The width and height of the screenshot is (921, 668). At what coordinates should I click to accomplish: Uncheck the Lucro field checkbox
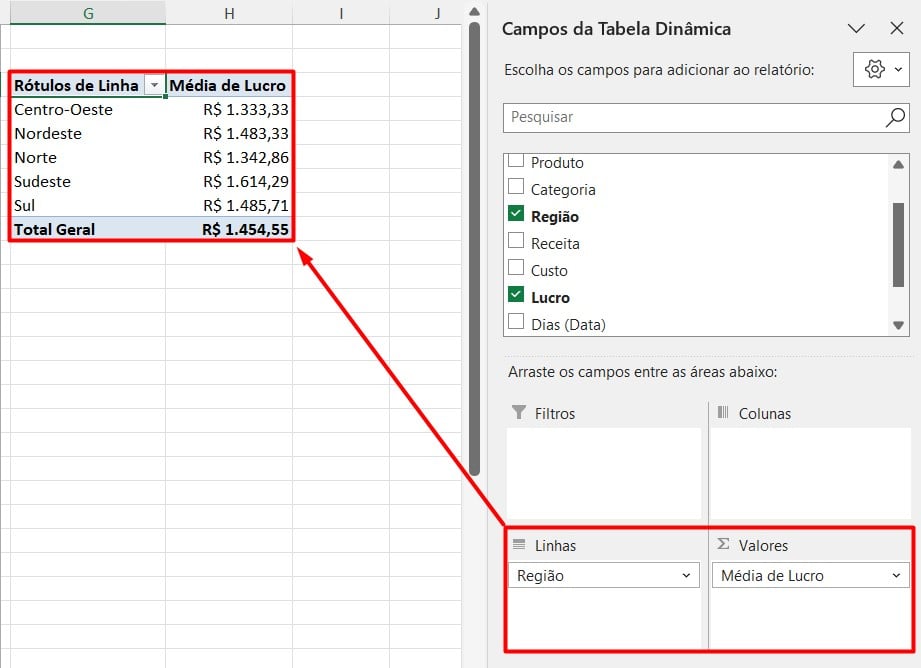tap(516, 295)
